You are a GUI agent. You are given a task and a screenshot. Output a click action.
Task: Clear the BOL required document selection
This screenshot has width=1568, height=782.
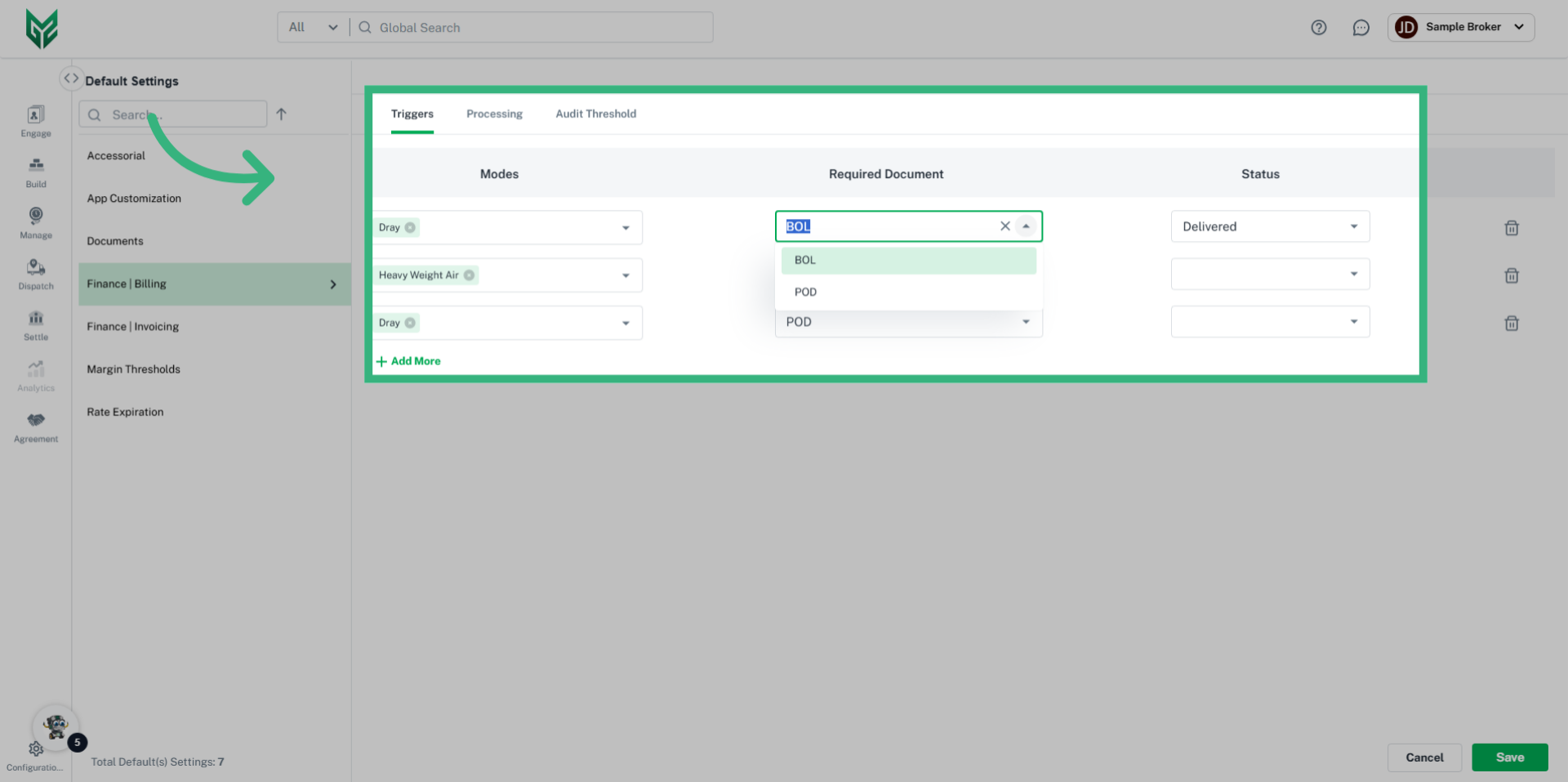pos(1004,226)
